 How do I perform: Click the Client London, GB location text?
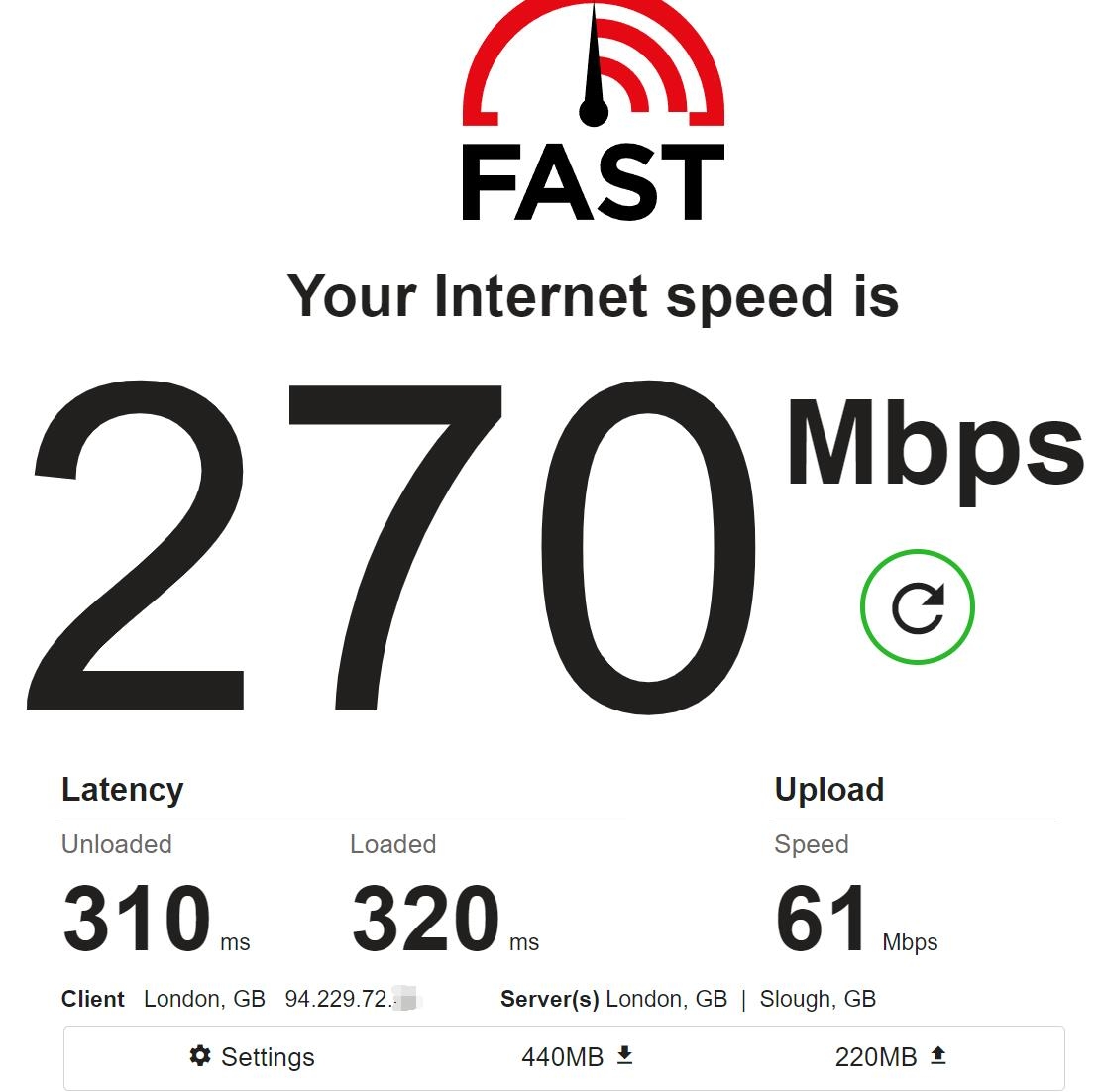point(204,999)
